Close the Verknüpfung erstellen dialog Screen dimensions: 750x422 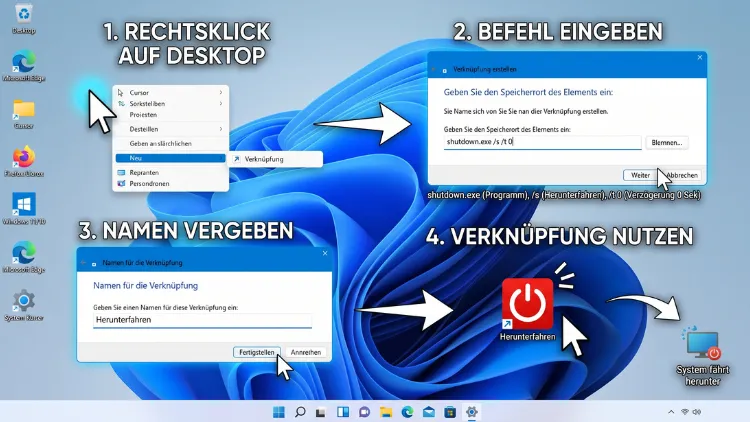pos(700,57)
